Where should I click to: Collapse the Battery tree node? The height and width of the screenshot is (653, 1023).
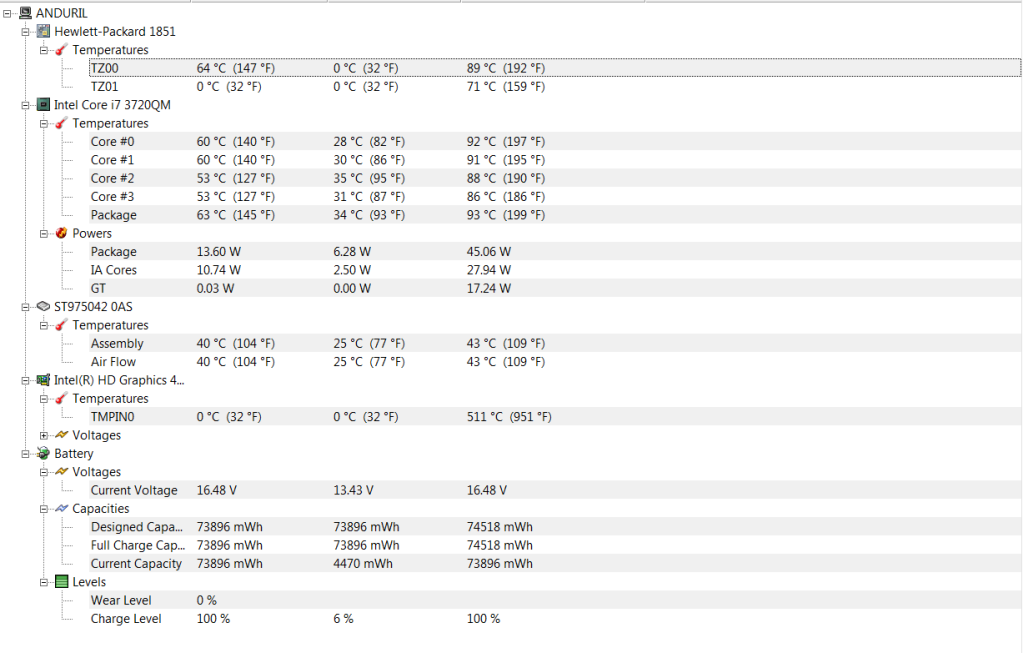[x=25, y=453]
